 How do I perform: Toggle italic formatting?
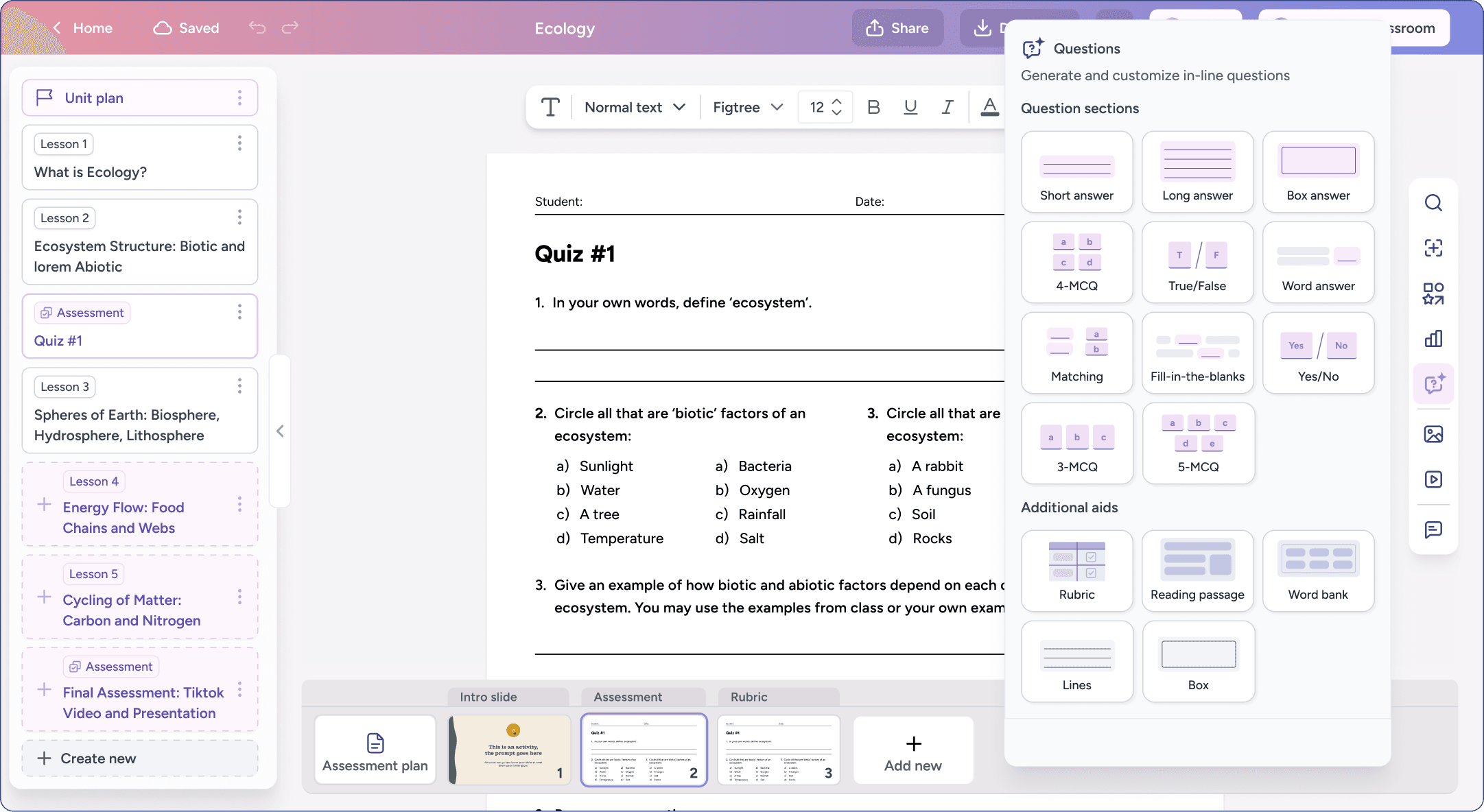(947, 107)
